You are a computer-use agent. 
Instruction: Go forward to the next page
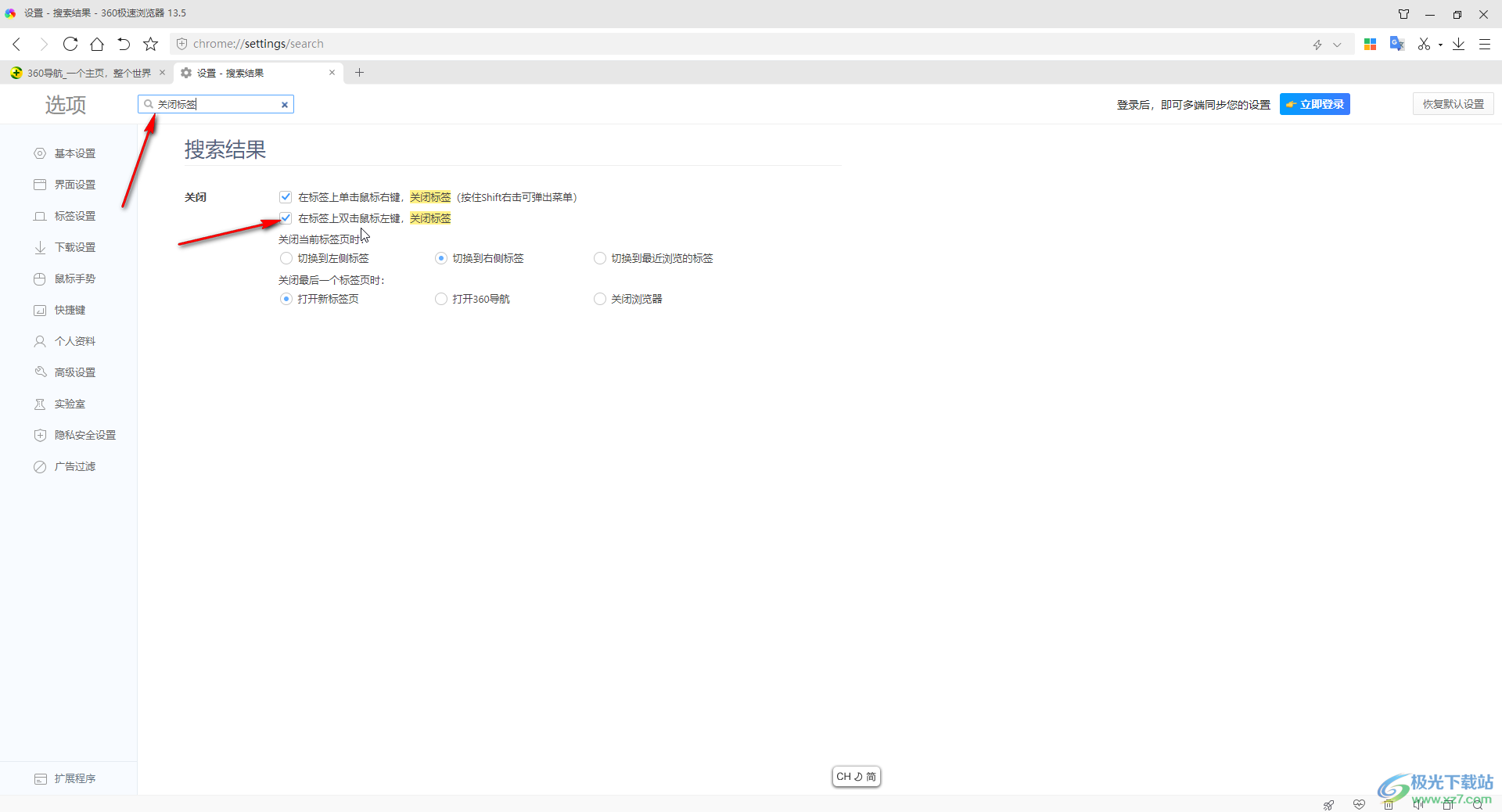[44, 44]
